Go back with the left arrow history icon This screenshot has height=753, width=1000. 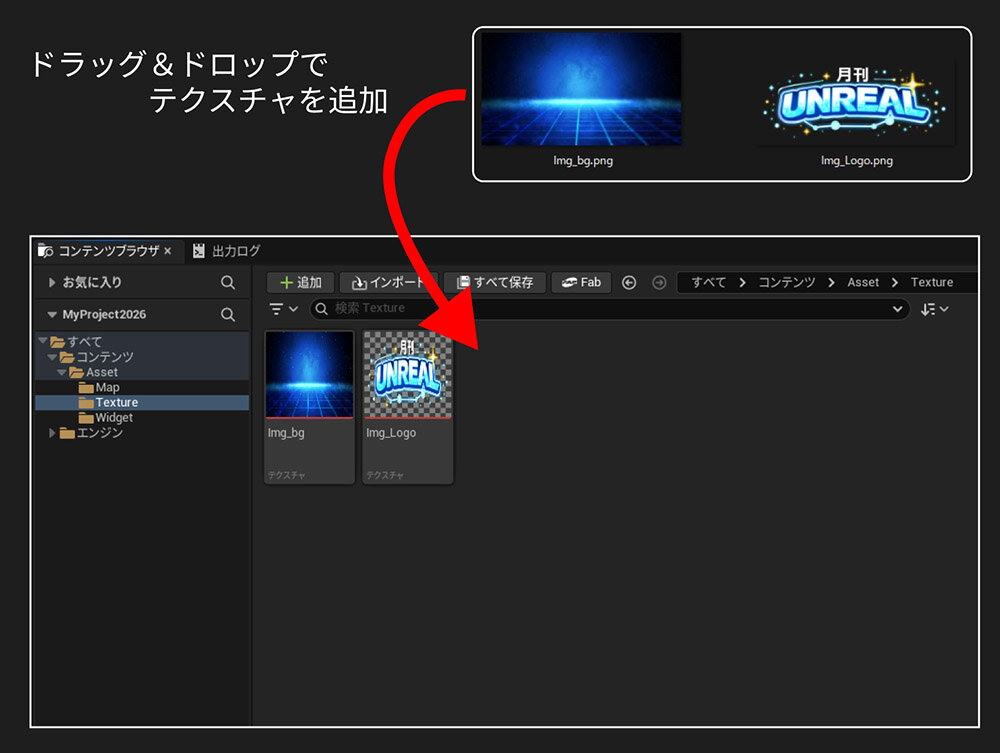(x=629, y=283)
